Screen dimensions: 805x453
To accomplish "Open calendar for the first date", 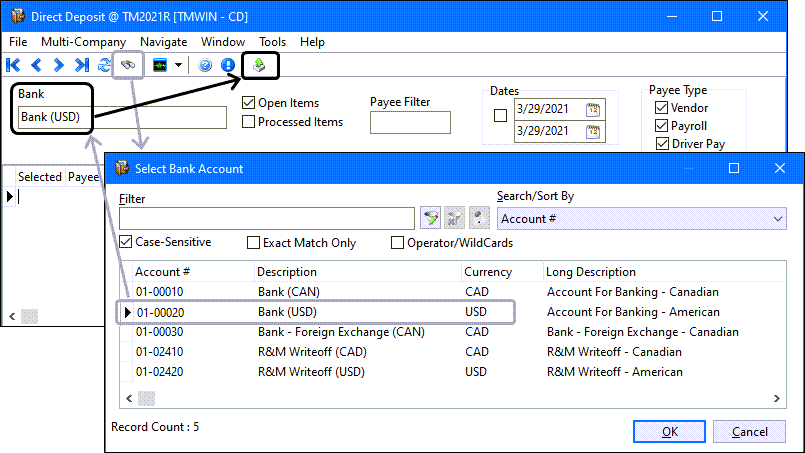I will click(x=593, y=109).
